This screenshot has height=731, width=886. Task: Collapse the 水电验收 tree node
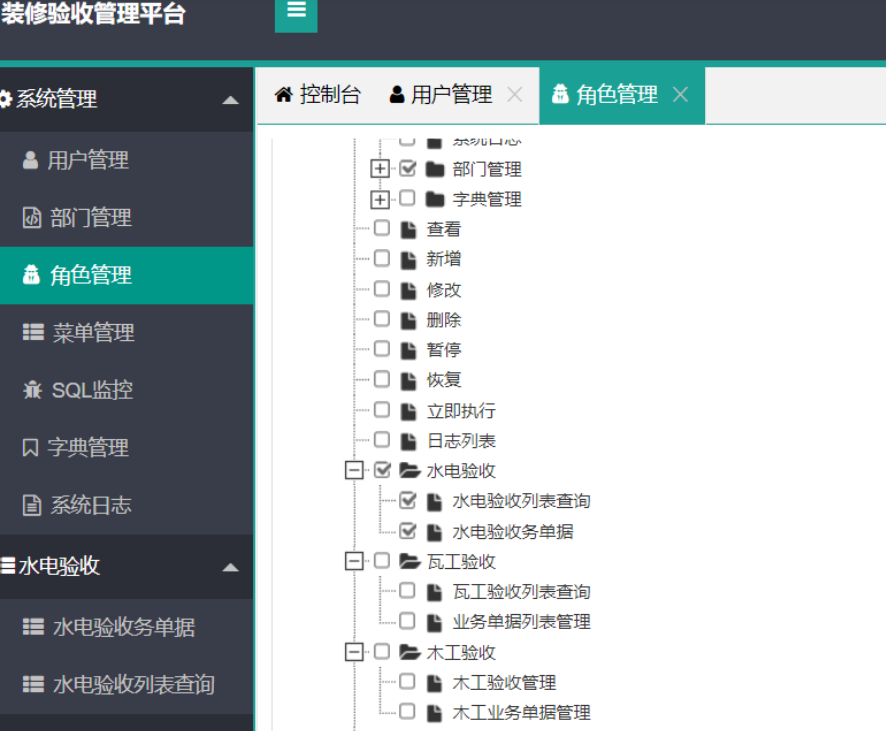pos(354,470)
